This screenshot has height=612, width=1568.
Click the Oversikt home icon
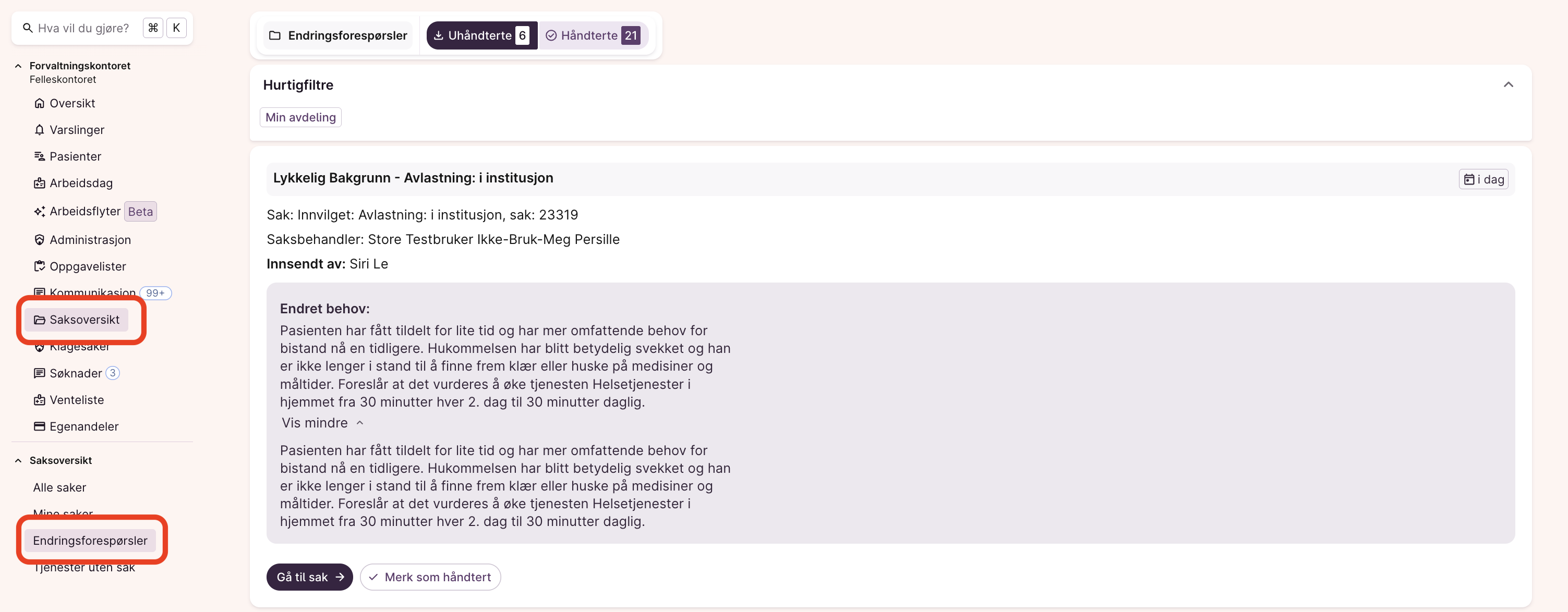[39, 103]
